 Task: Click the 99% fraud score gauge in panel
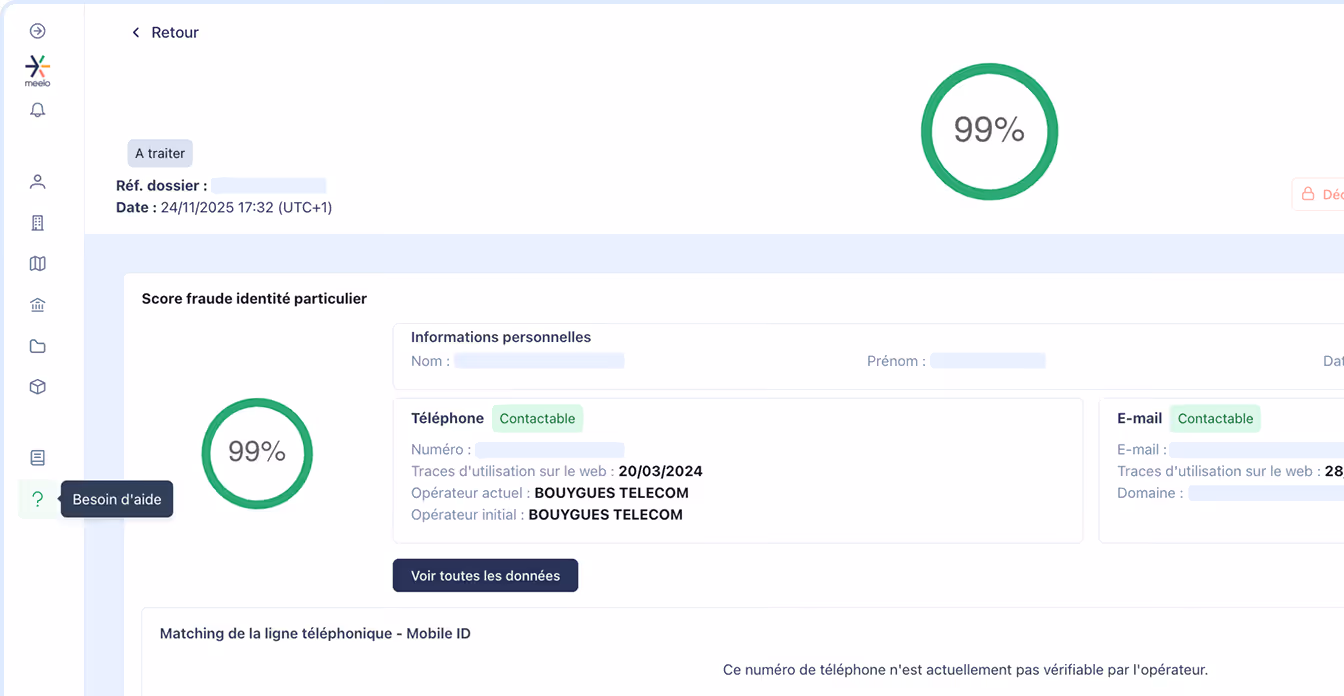(256, 453)
